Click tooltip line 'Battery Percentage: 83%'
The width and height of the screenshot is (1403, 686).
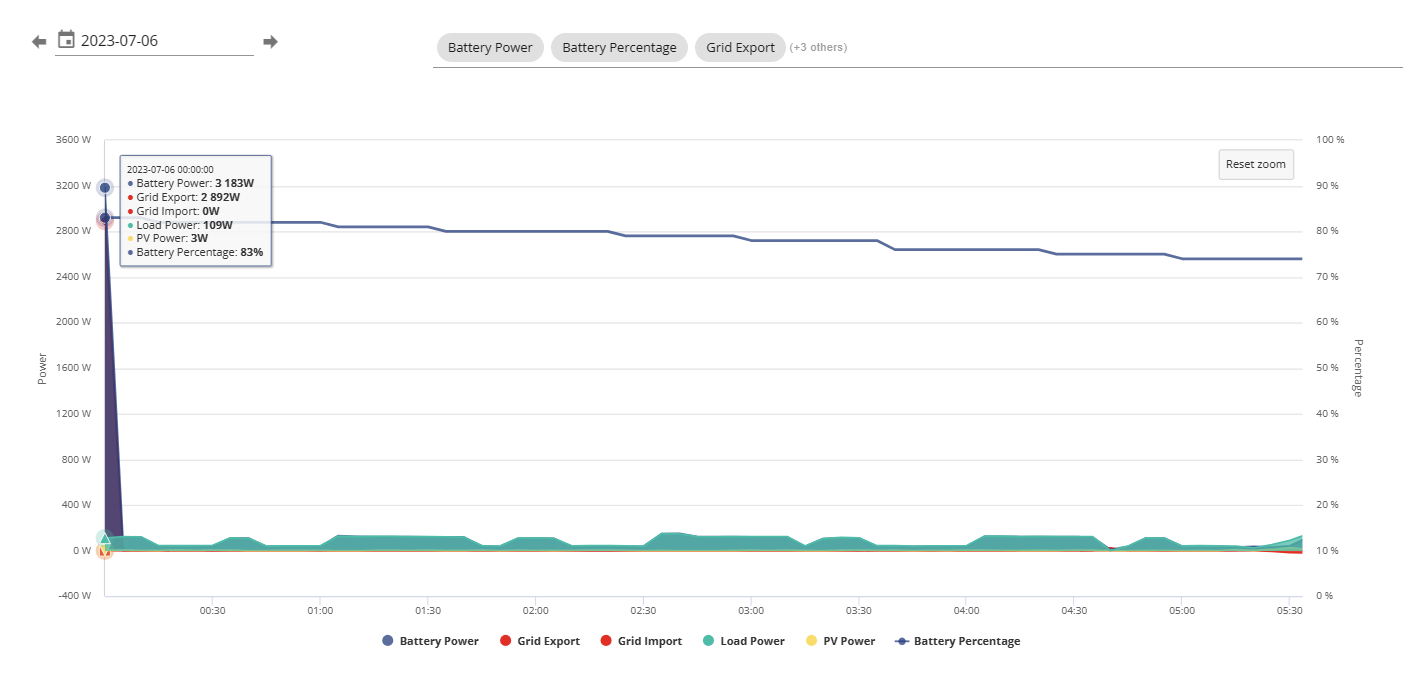(x=195, y=253)
